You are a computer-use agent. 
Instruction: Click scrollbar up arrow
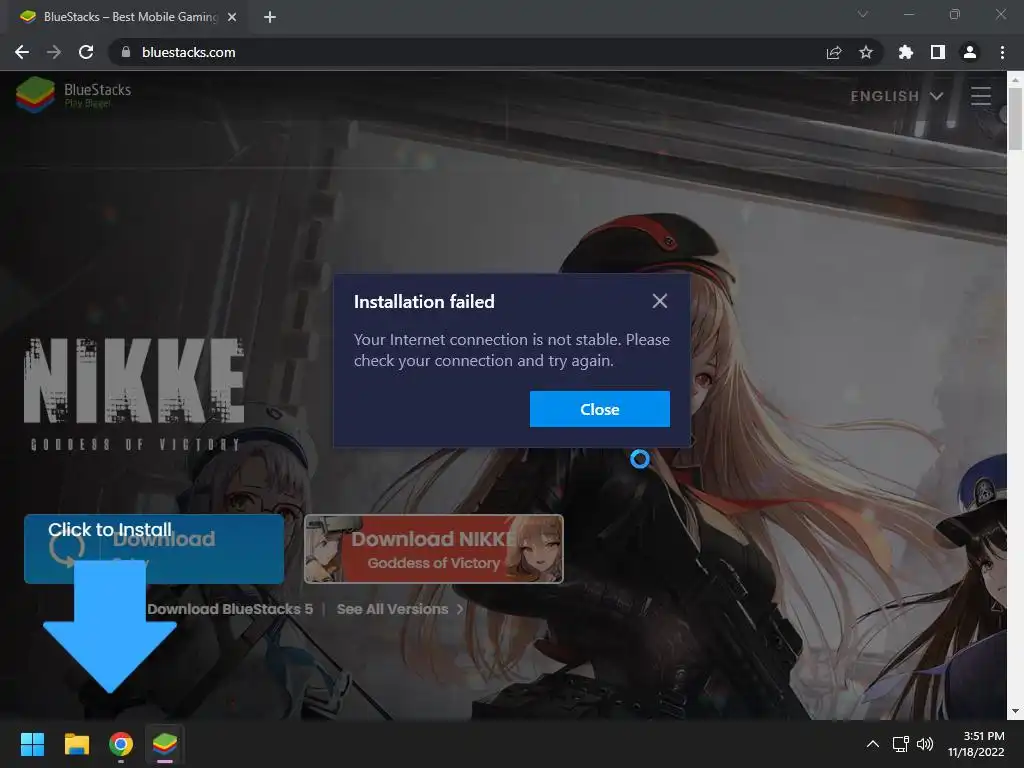click(1015, 80)
